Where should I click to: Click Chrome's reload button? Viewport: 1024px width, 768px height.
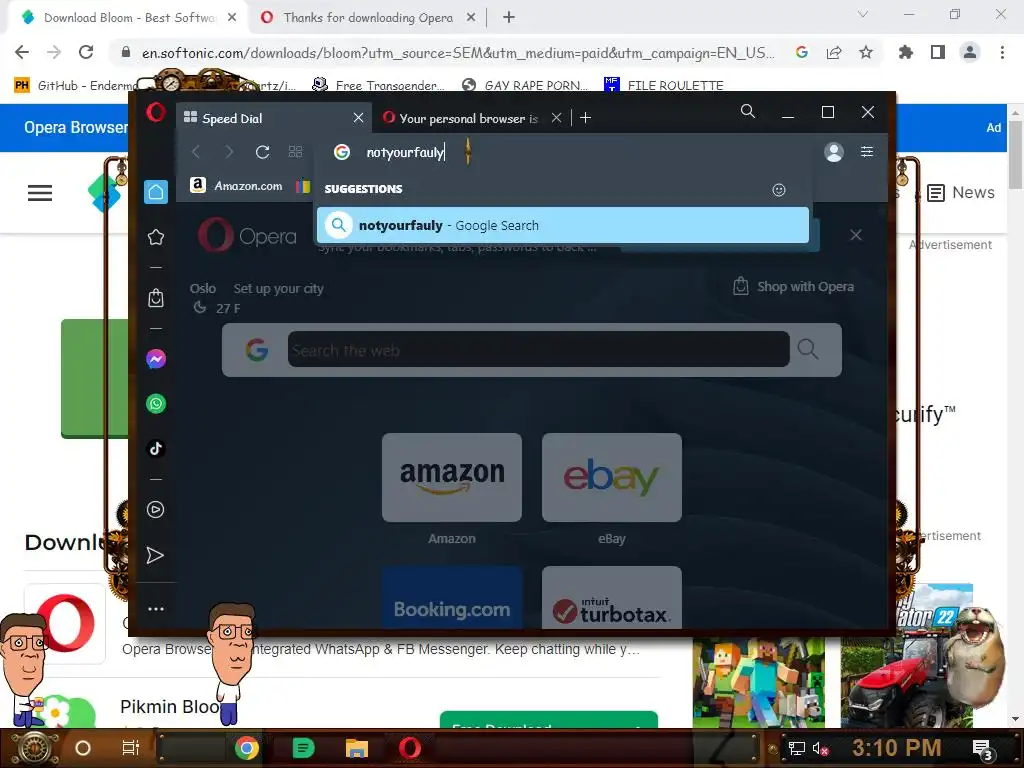pyautogui.click(x=86, y=52)
